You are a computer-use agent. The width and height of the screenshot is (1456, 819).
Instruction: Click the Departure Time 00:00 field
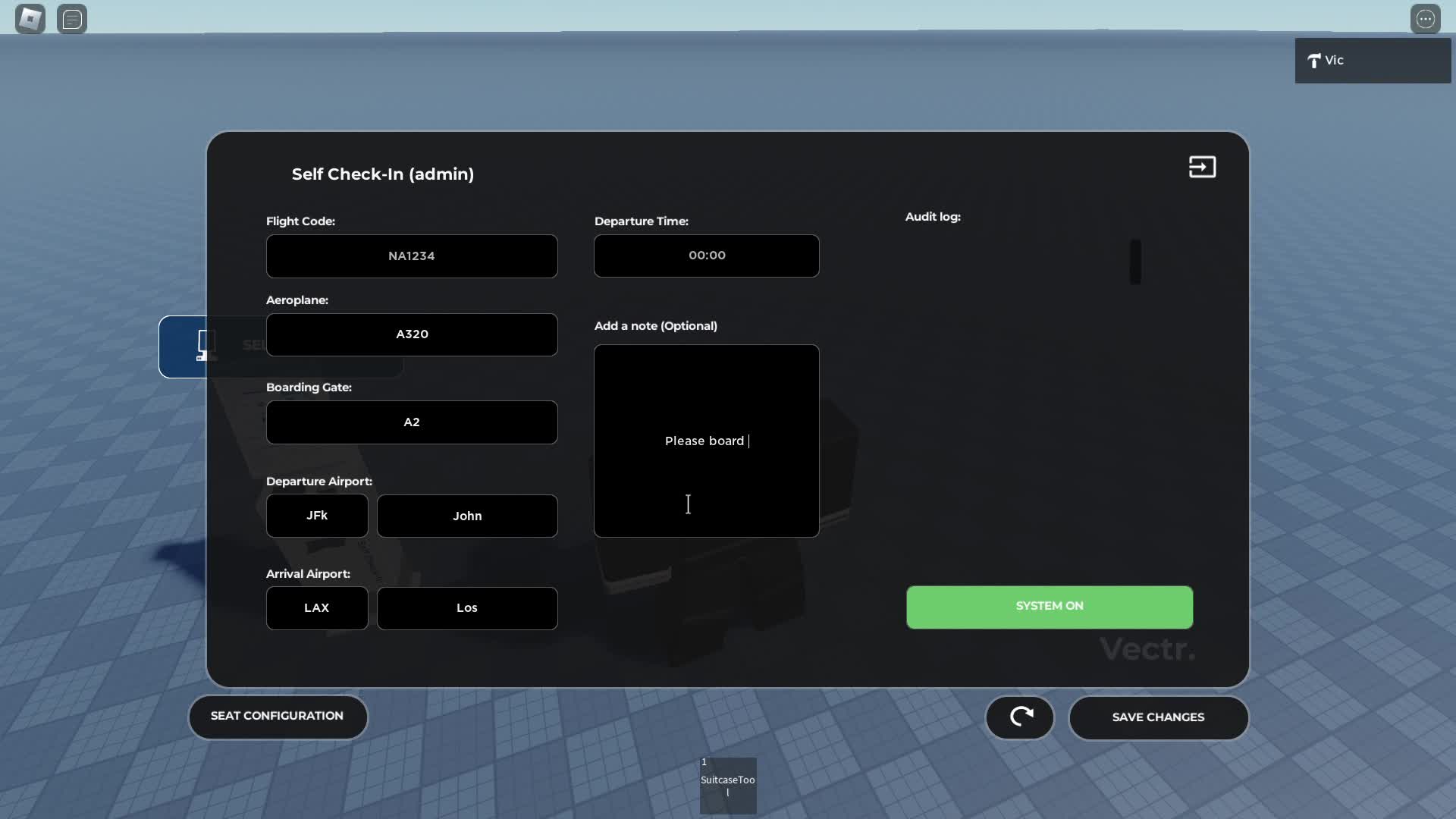[x=706, y=256]
